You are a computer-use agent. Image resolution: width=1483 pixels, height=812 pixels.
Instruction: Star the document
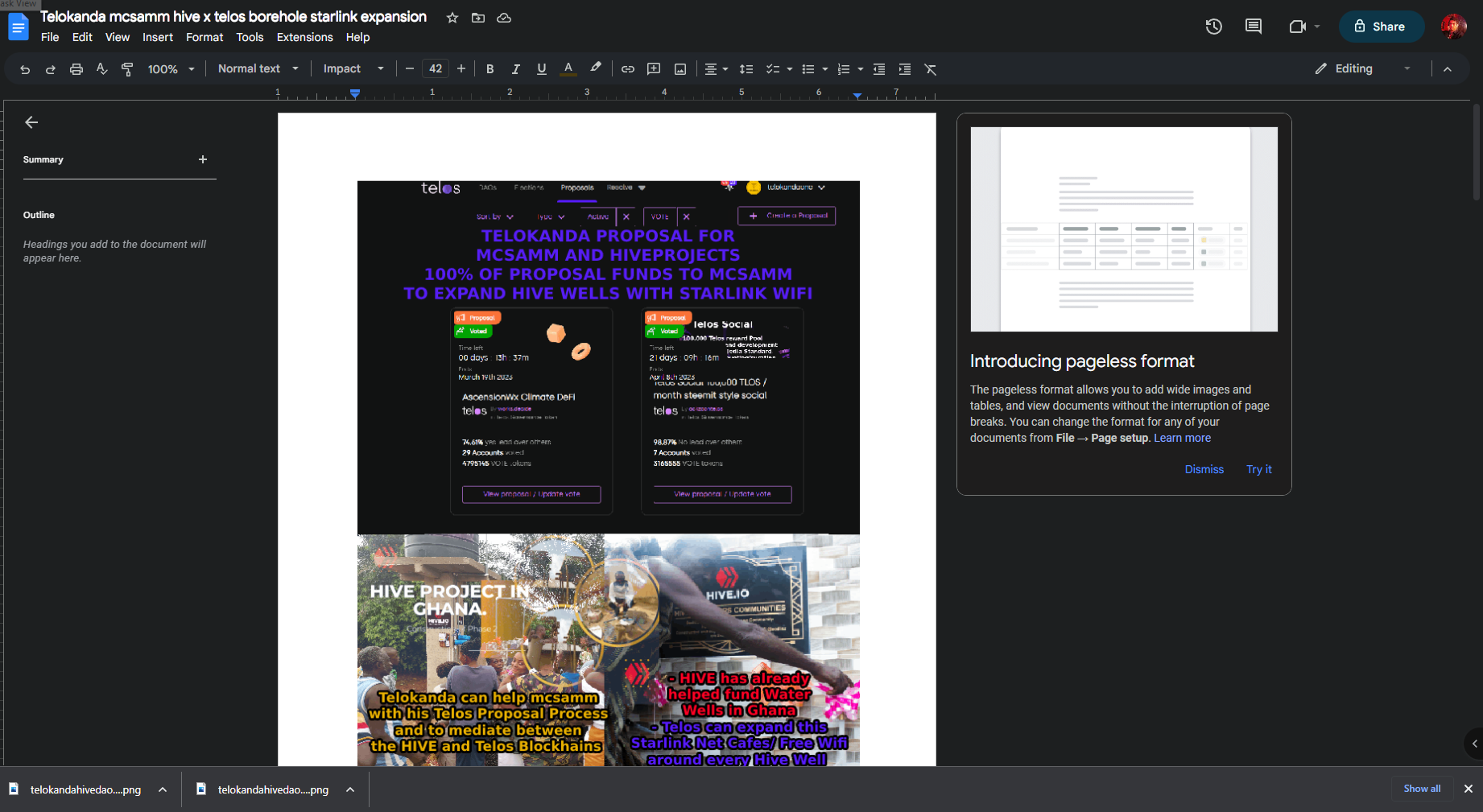pyautogui.click(x=452, y=18)
